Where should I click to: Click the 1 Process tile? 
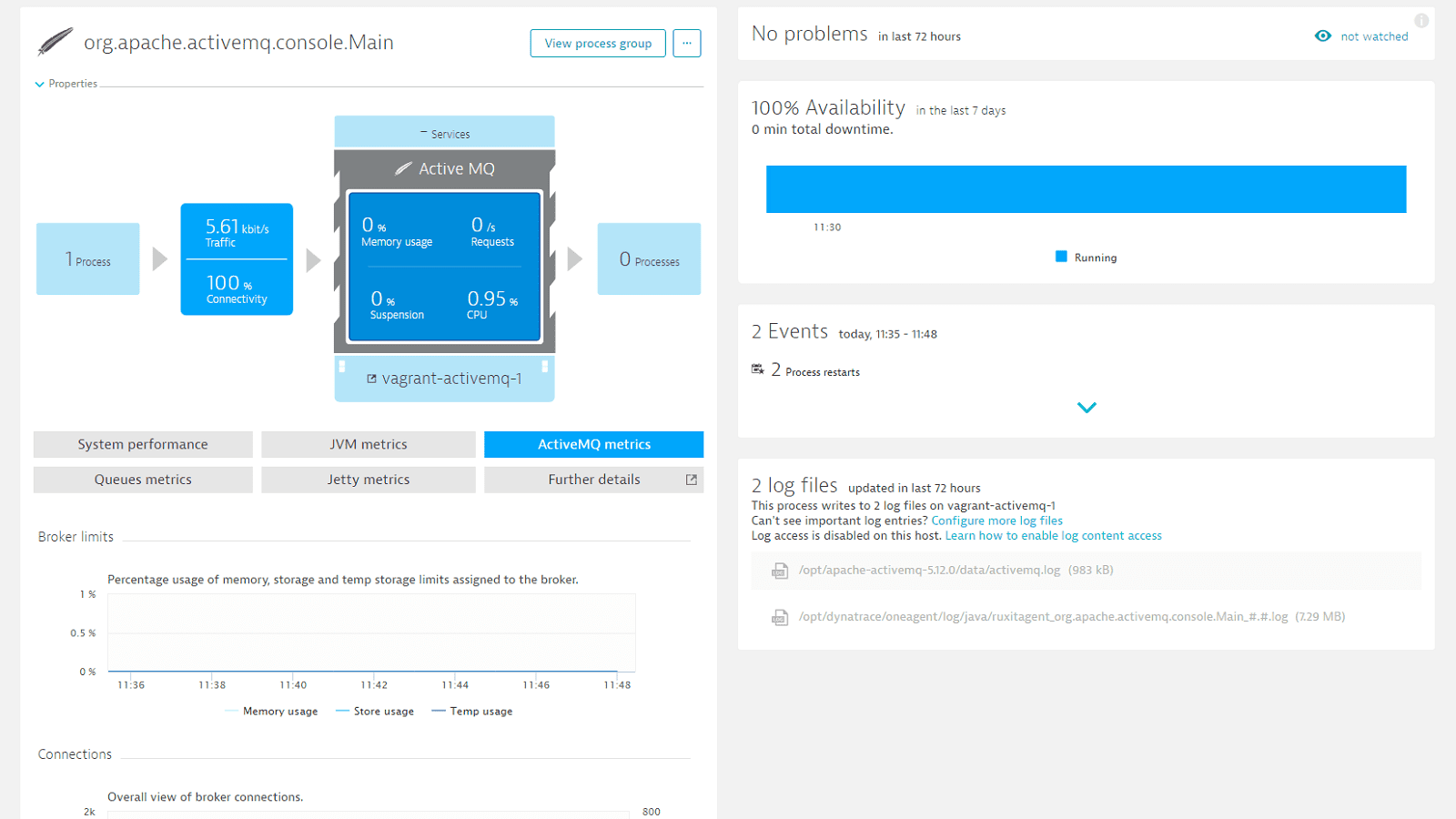(x=88, y=259)
